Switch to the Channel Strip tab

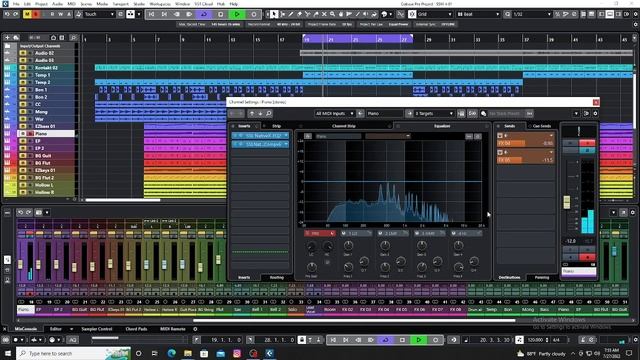(344, 126)
